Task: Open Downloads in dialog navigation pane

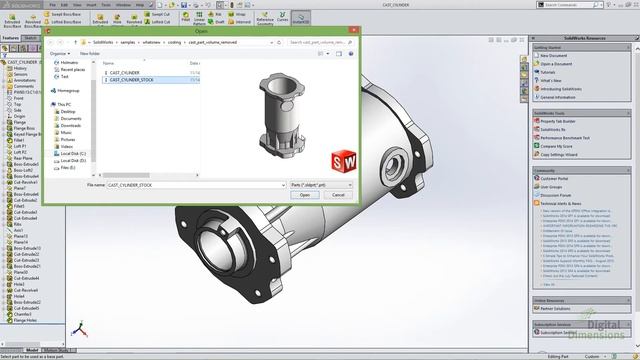Action: (70, 126)
